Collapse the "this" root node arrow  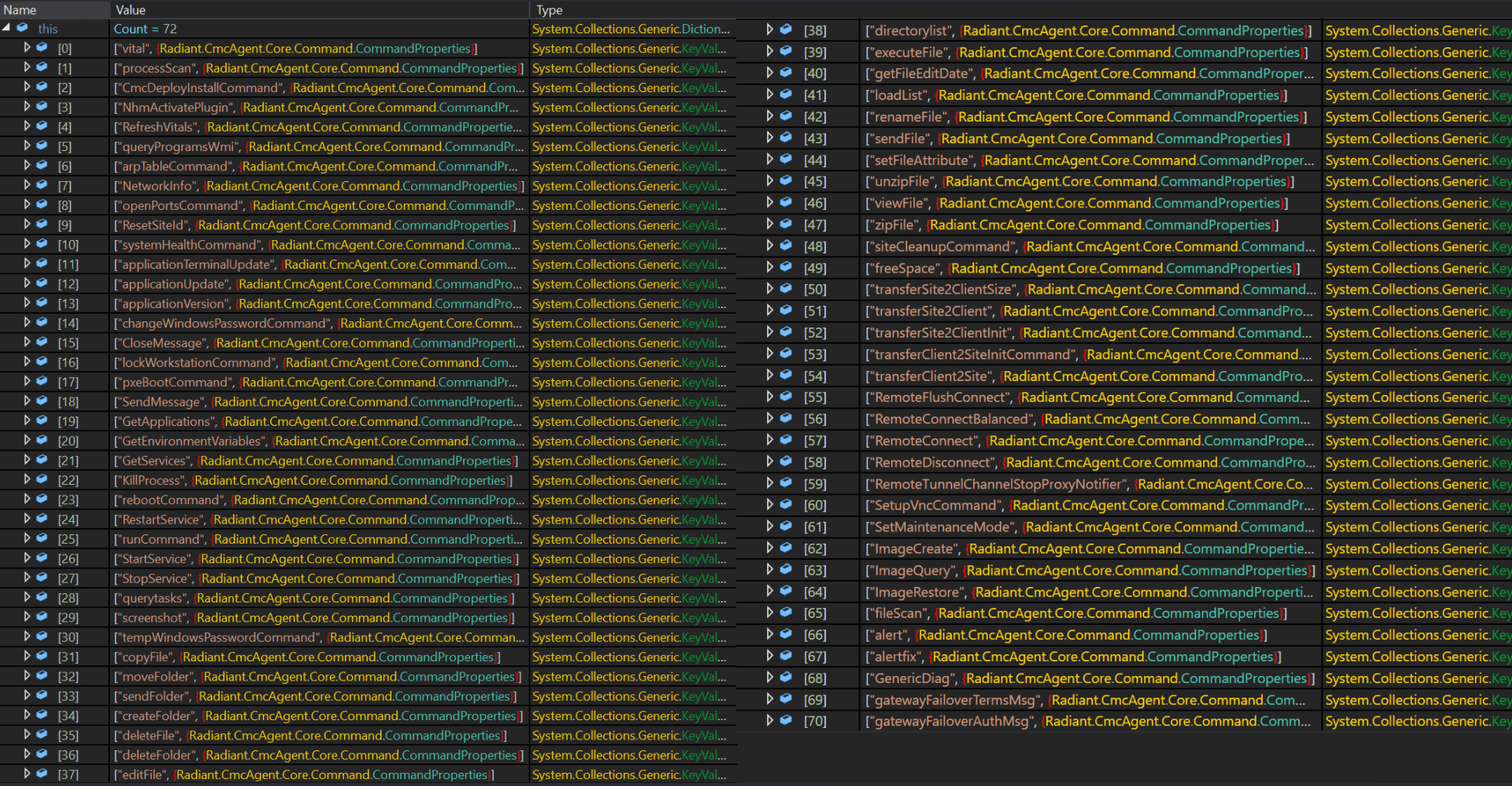tap(7, 28)
